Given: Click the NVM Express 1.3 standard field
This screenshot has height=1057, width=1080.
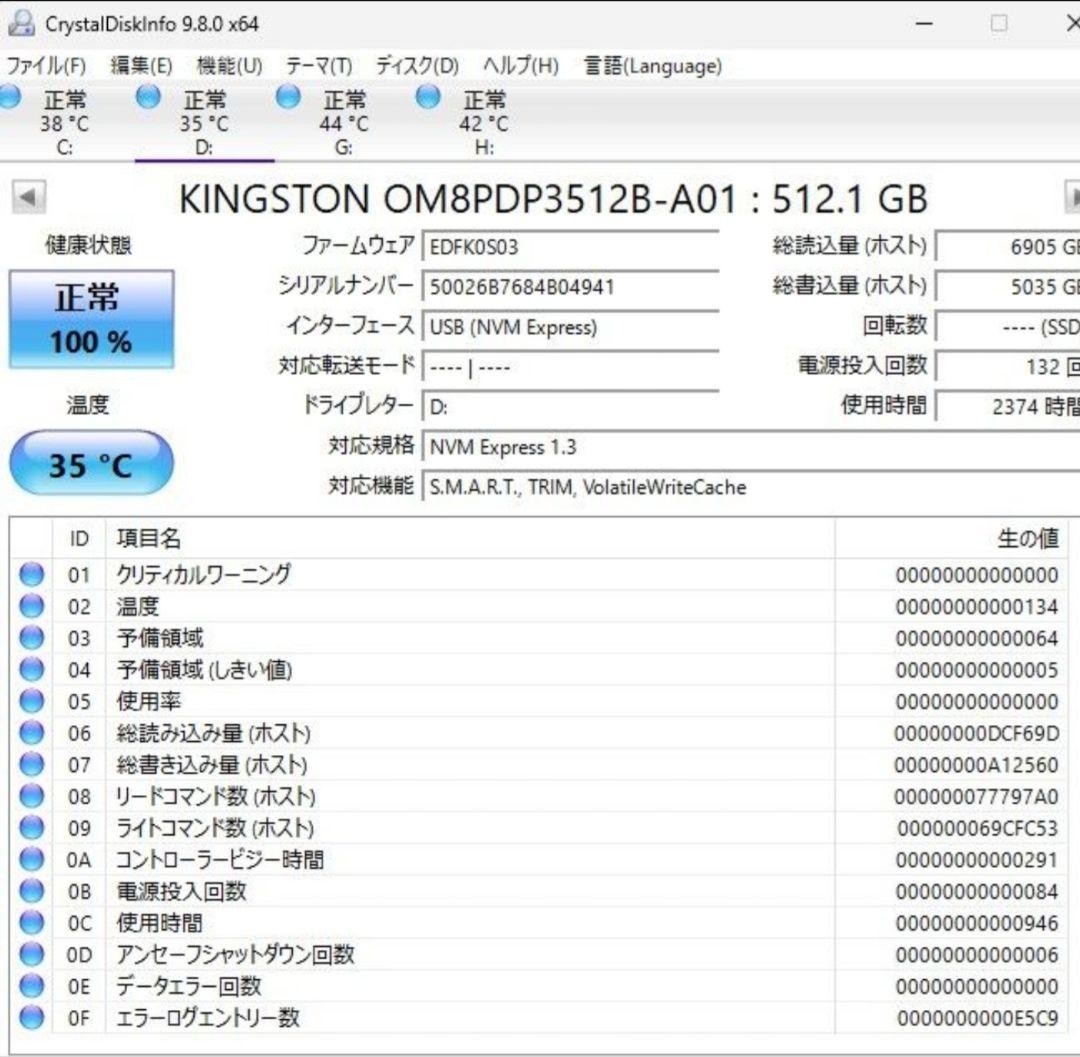Looking at the screenshot, I should click(x=751, y=448).
